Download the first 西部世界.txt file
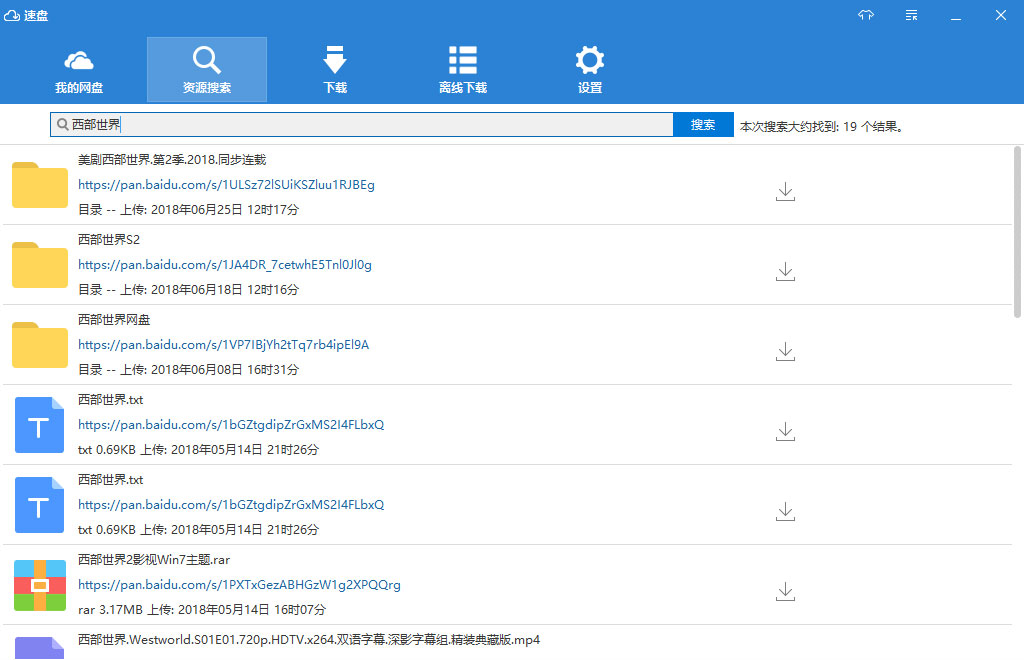Viewport: 1024px width, 660px height. tap(785, 432)
